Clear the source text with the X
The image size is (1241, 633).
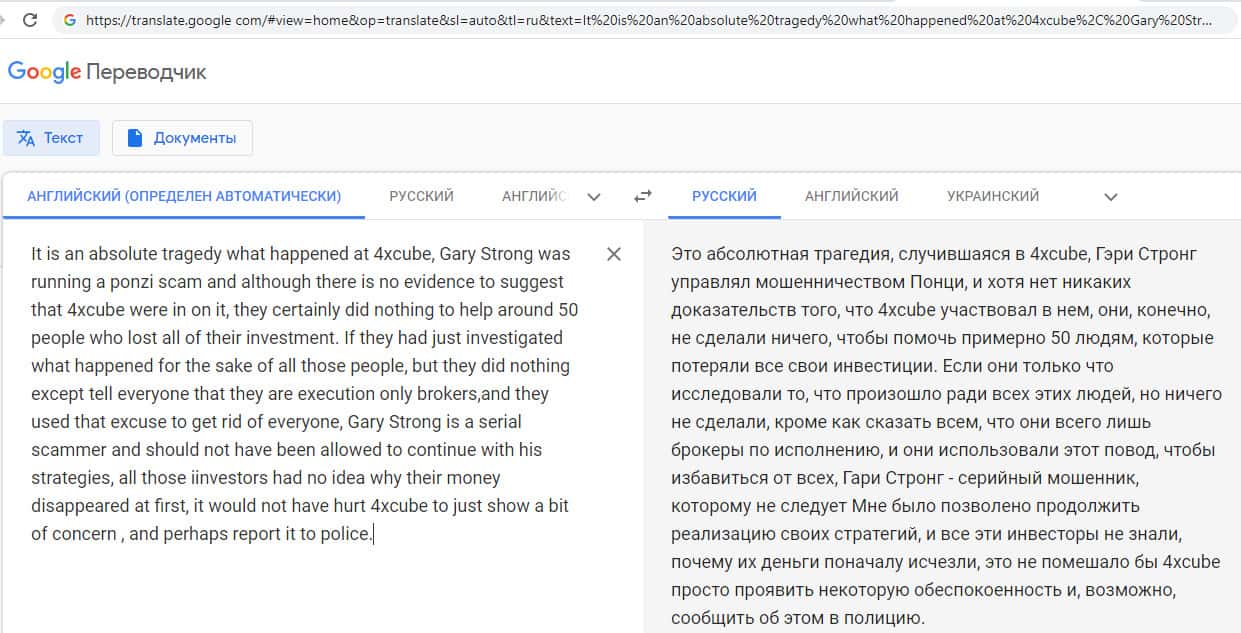[614, 254]
